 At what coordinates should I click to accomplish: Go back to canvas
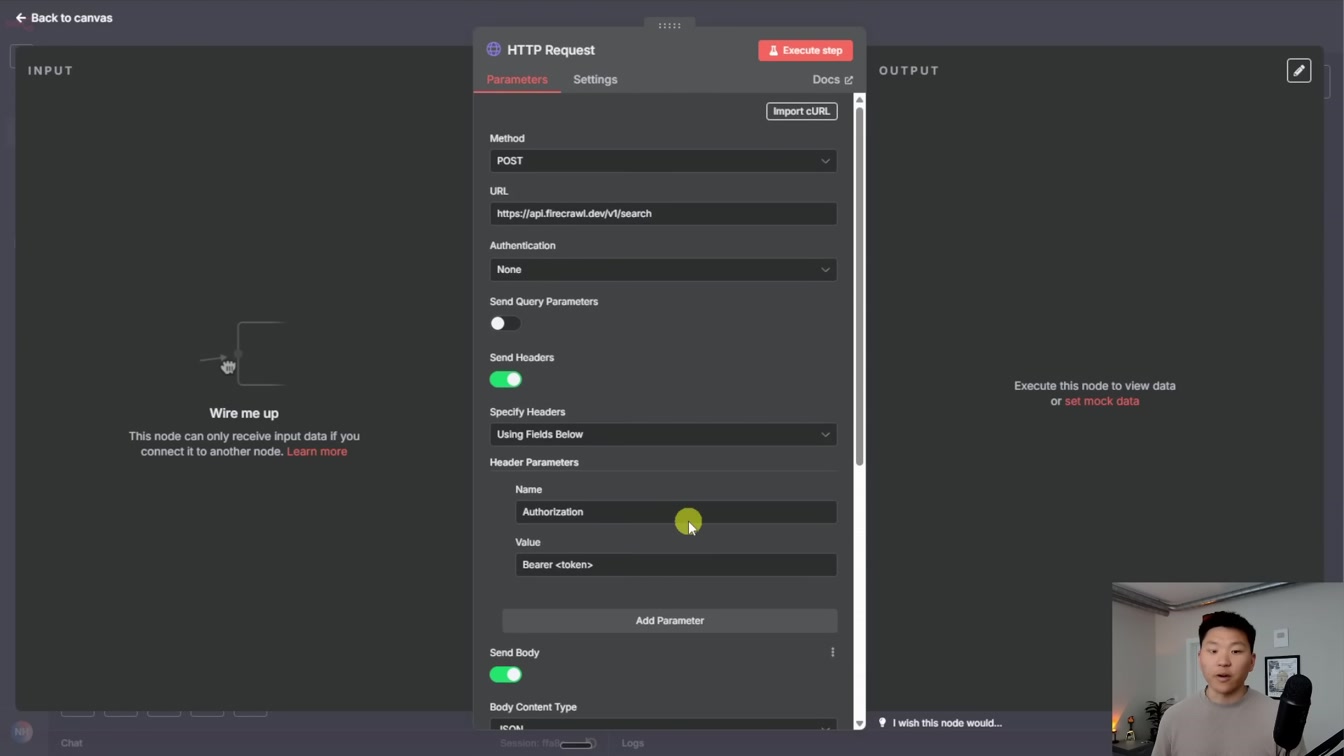[64, 18]
